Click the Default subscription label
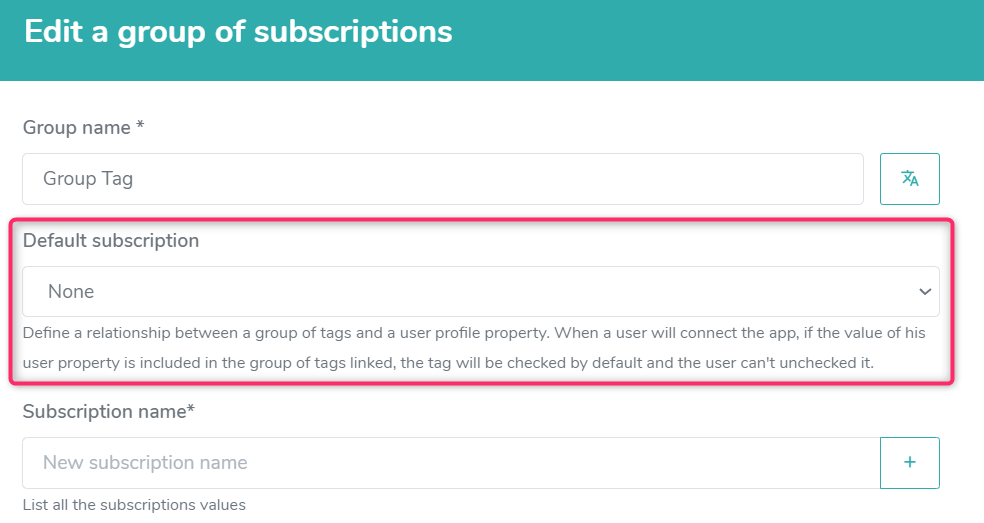Screen dimensions: 984x523 pyautogui.click(x=111, y=240)
